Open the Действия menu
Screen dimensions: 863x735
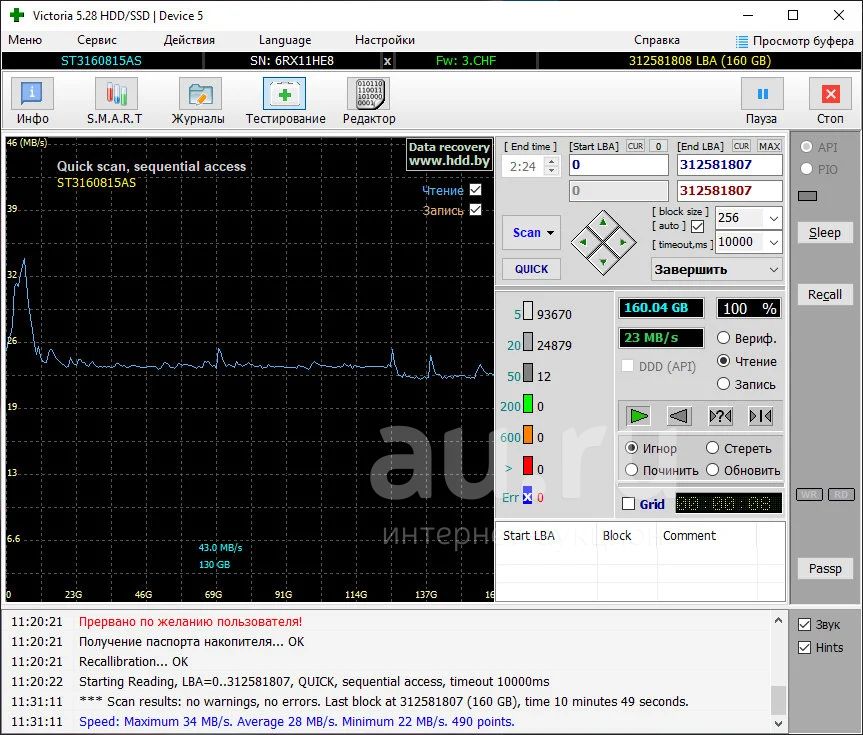coord(189,40)
